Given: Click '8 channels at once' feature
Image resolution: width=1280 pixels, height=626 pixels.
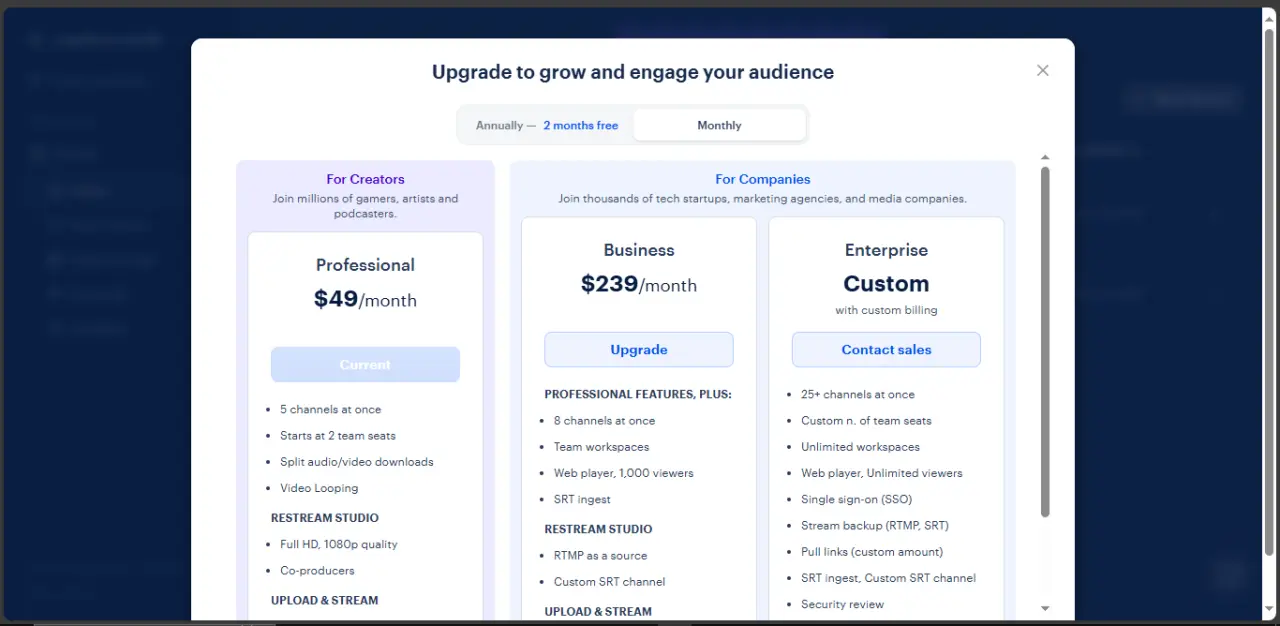Looking at the screenshot, I should pos(604,420).
